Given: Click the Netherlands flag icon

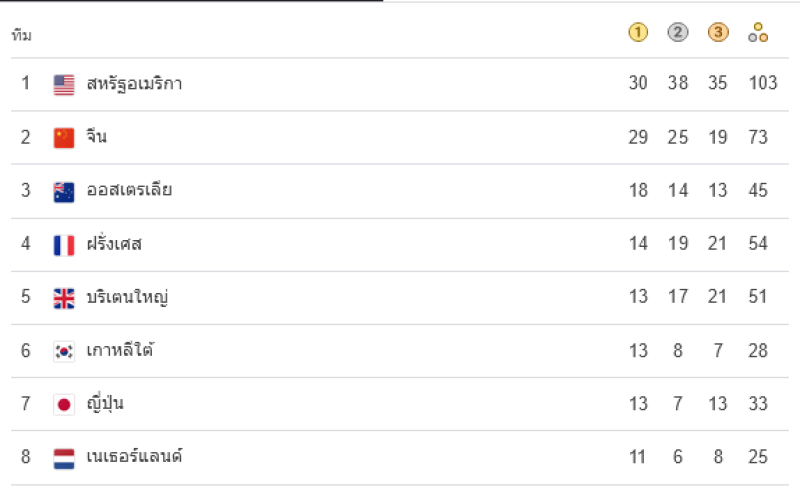Looking at the screenshot, I should coord(64,458).
